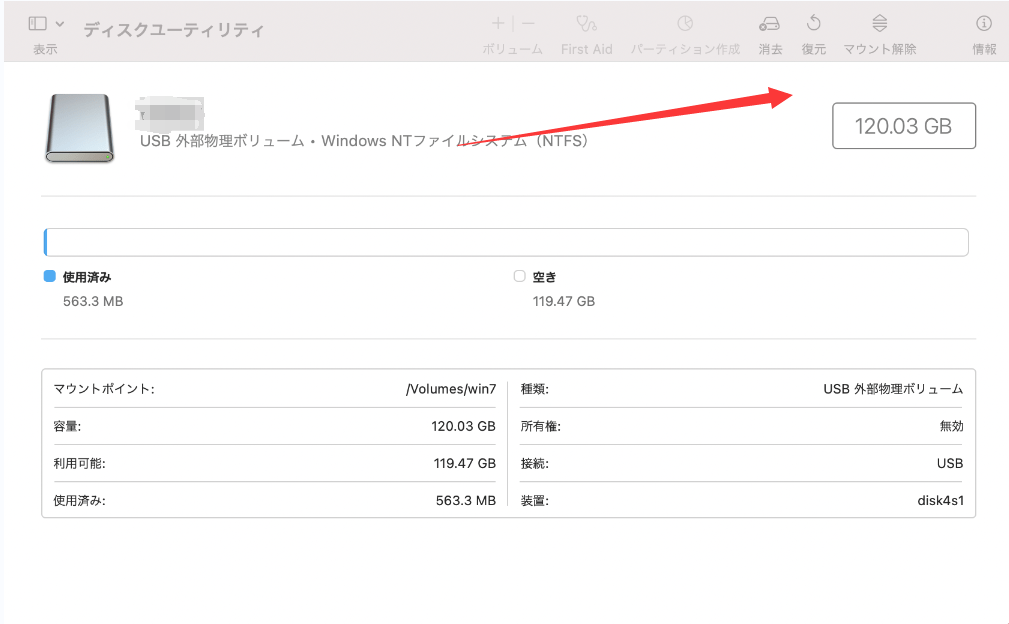
Task: Click the /Volumes/win7 mount point value
Action: [x=452, y=389]
